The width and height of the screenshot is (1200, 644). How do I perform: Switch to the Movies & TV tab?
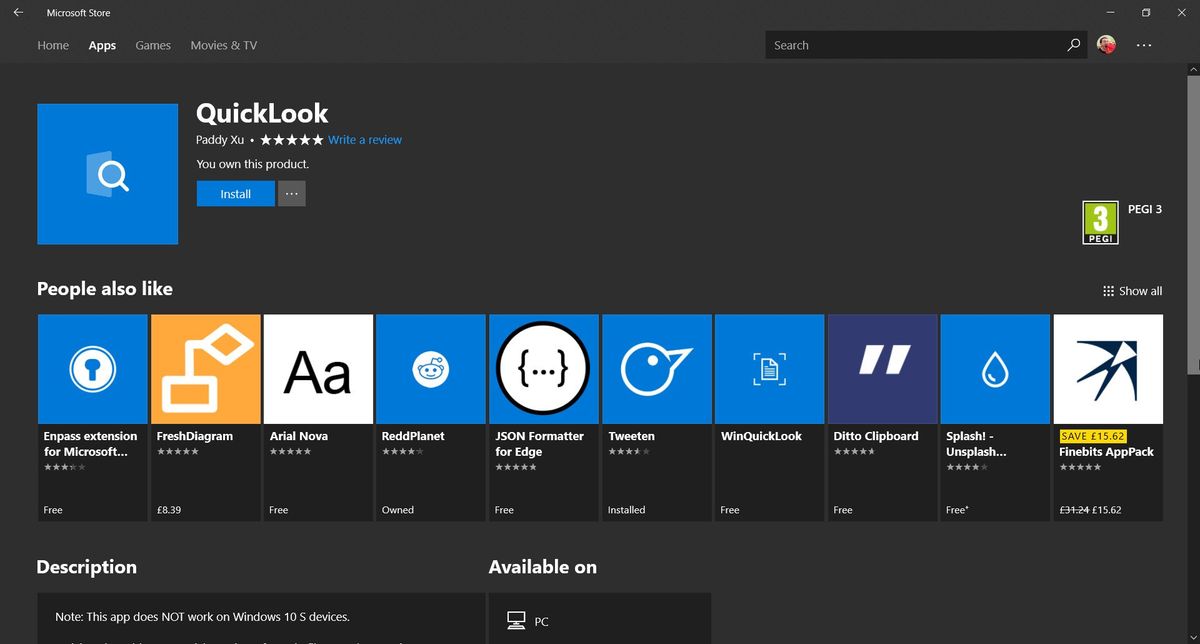click(x=223, y=45)
